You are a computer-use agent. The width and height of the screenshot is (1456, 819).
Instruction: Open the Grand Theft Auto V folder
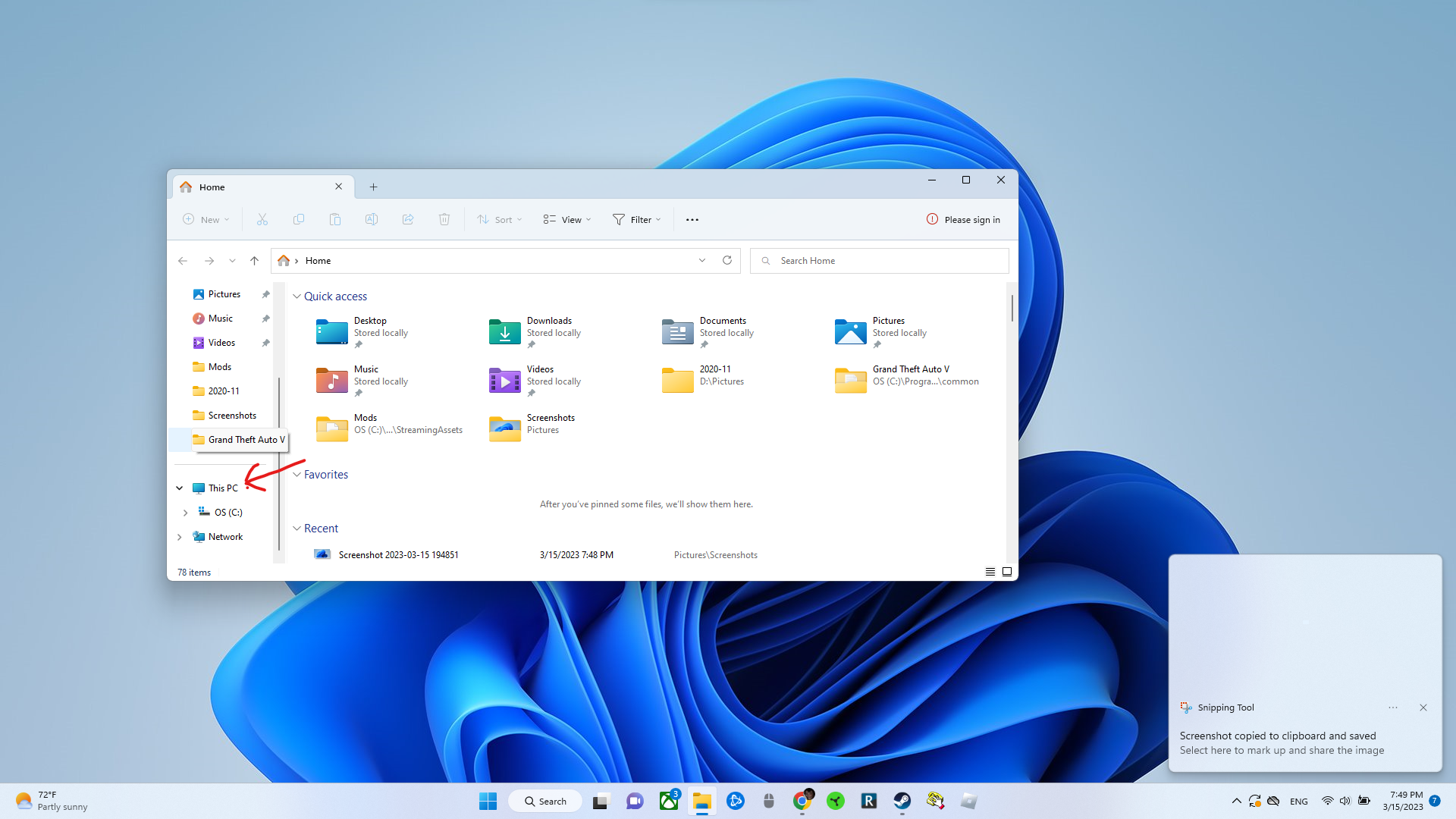coord(850,380)
